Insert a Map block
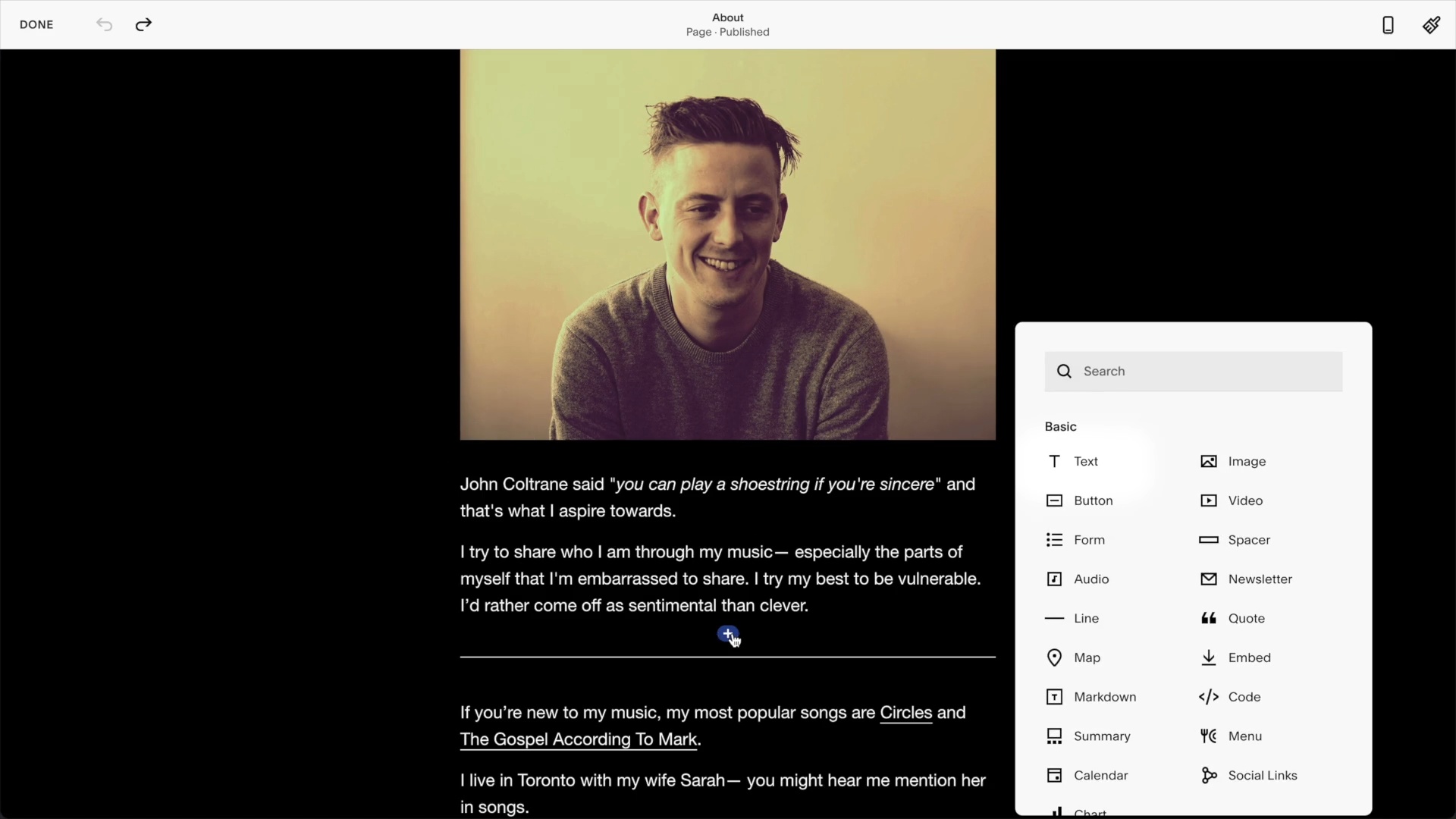 [1085, 657]
